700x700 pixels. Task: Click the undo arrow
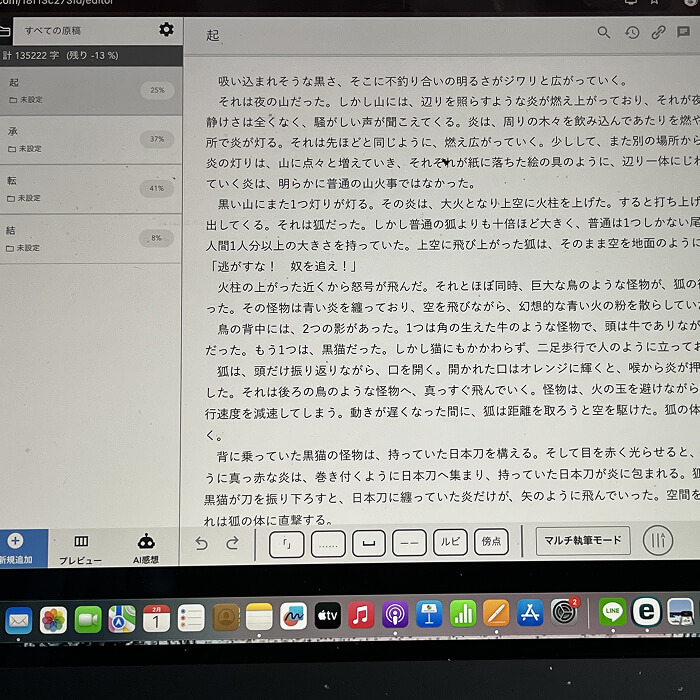coord(202,543)
